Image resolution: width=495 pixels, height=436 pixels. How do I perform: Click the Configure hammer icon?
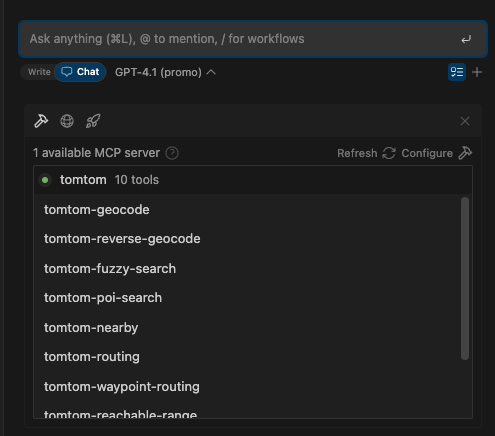point(465,153)
